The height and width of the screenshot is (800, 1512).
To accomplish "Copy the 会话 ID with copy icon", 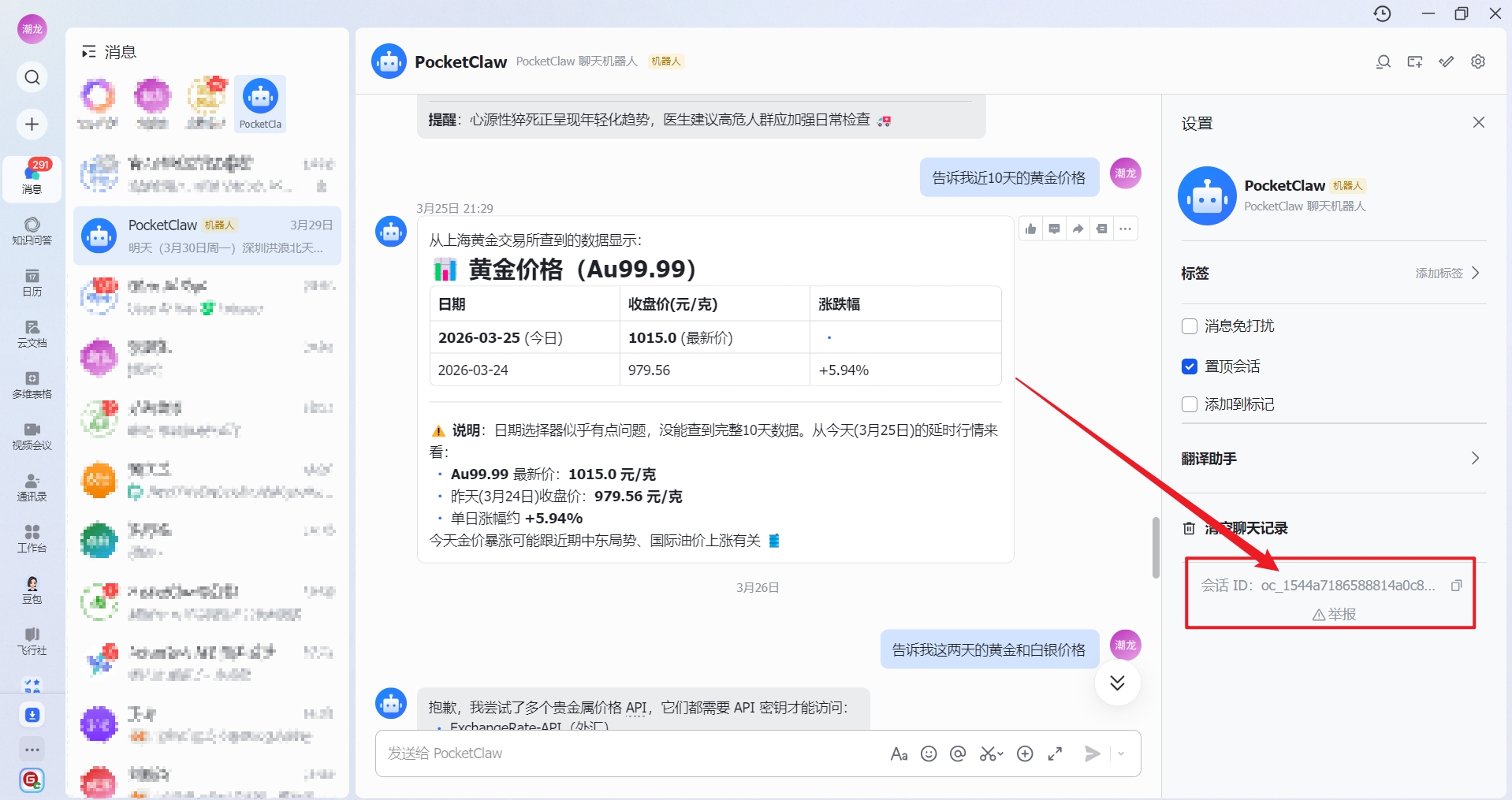I will pyautogui.click(x=1457, y=586).
